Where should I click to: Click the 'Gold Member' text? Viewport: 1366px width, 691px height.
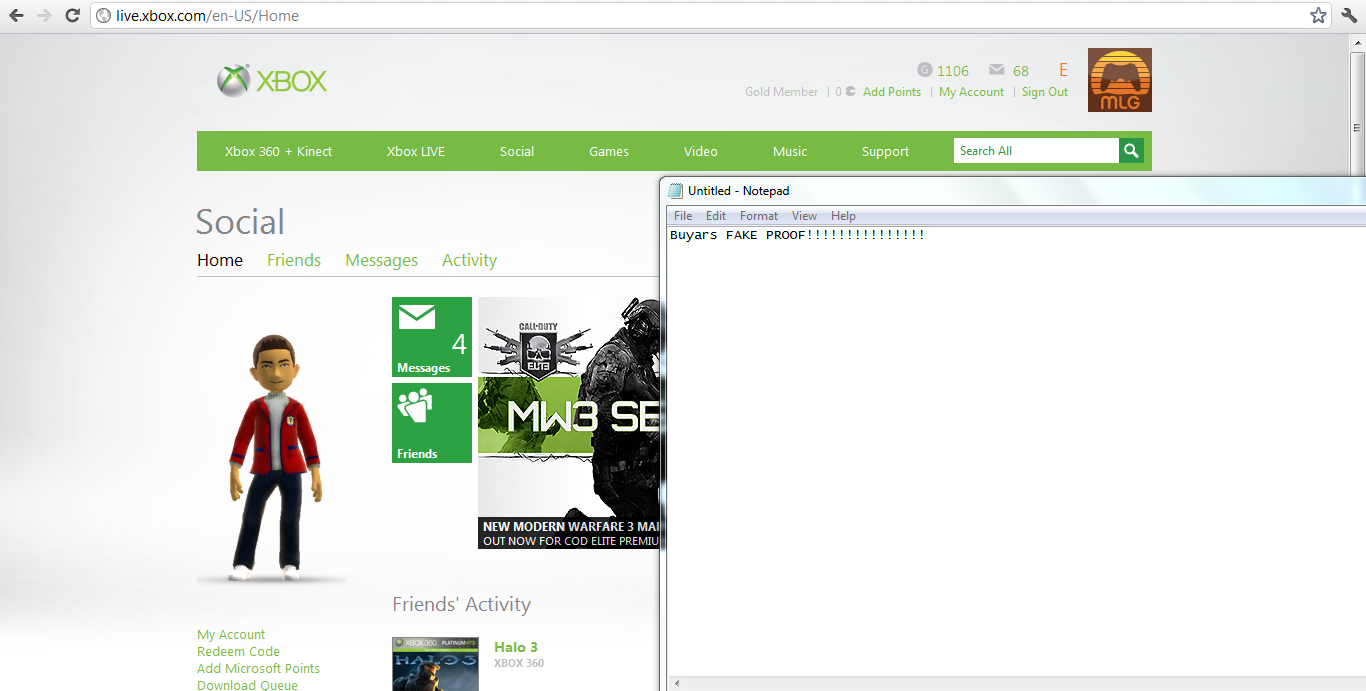782,92
